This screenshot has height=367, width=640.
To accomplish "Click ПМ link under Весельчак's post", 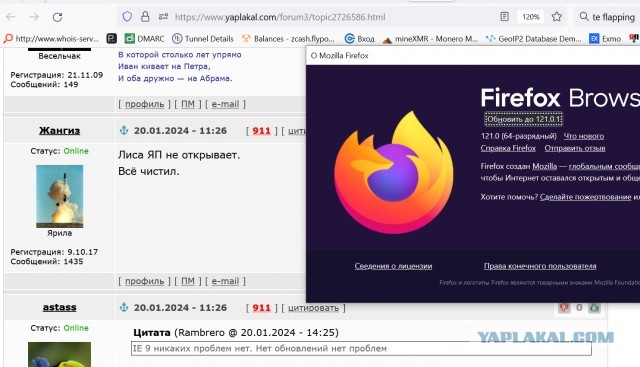I will click(188, 104).
